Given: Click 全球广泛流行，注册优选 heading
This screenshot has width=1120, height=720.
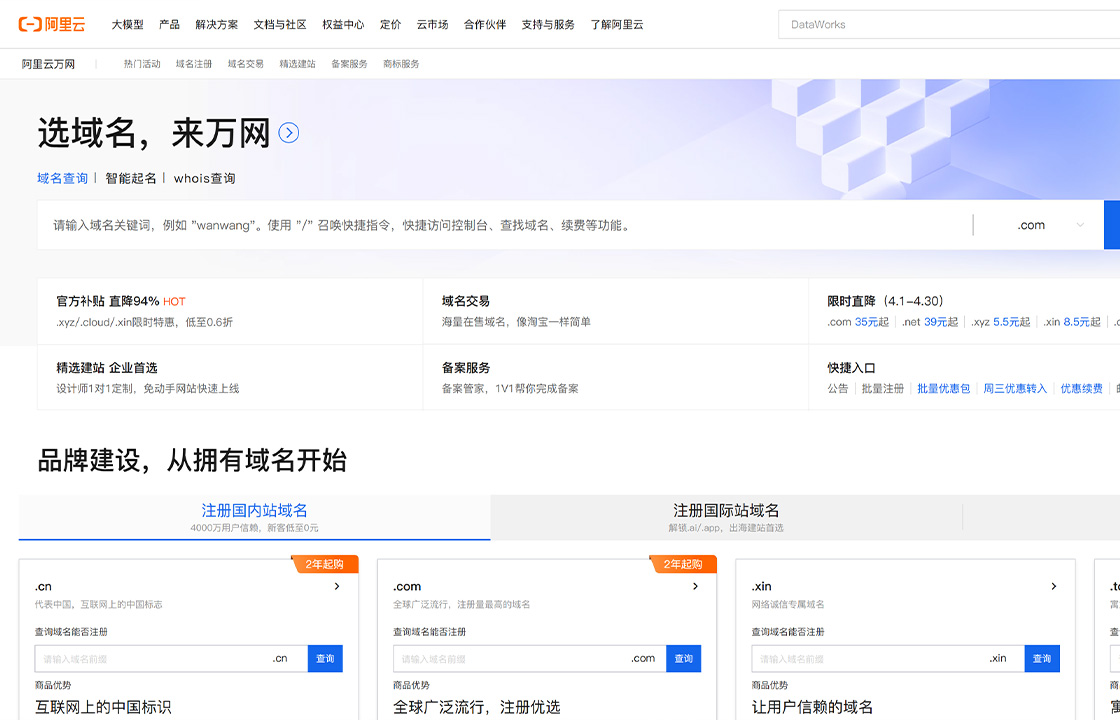Looking at the screenshot, I should [476, 708].
